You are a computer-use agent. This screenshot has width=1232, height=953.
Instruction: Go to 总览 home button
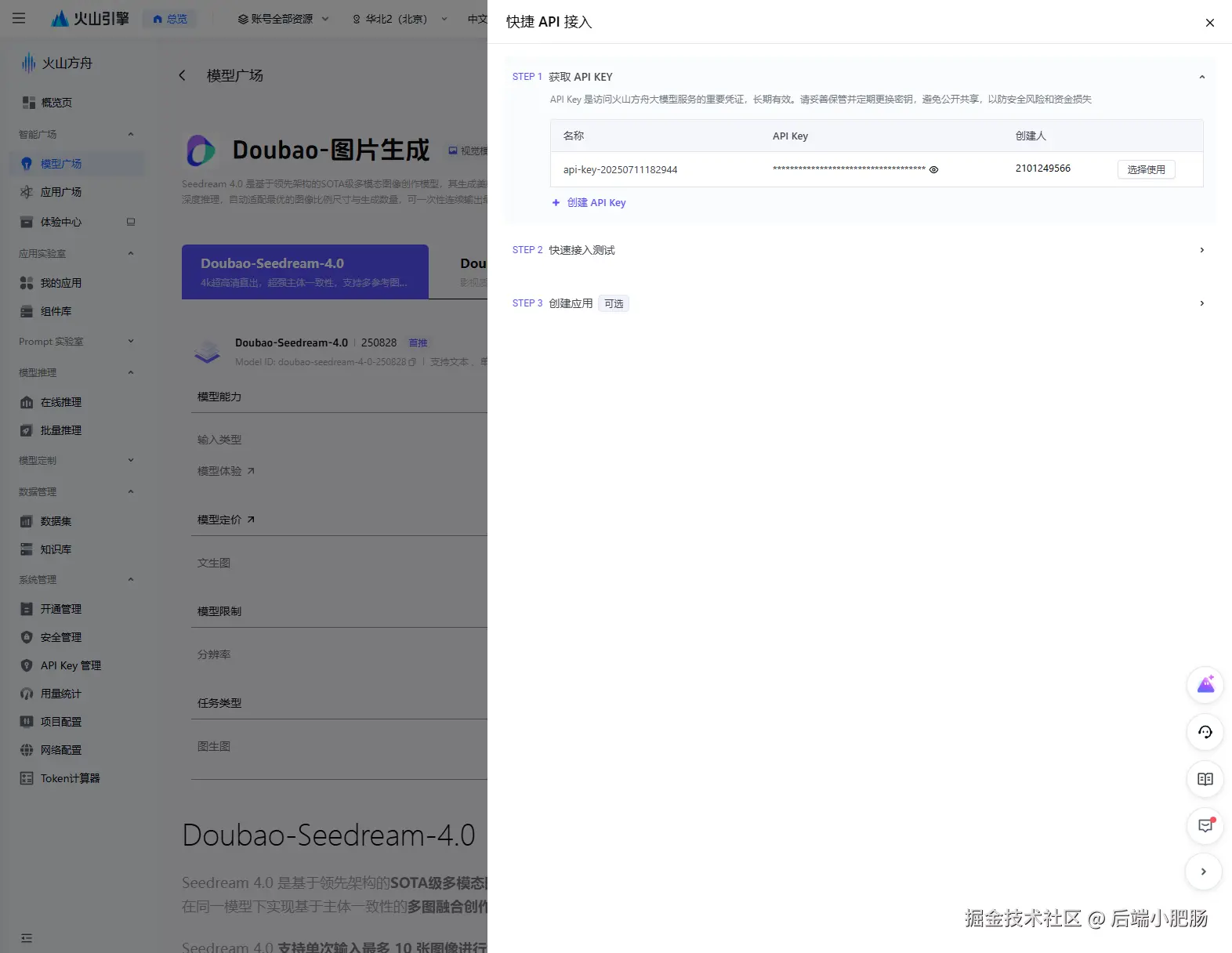point(170,19)
